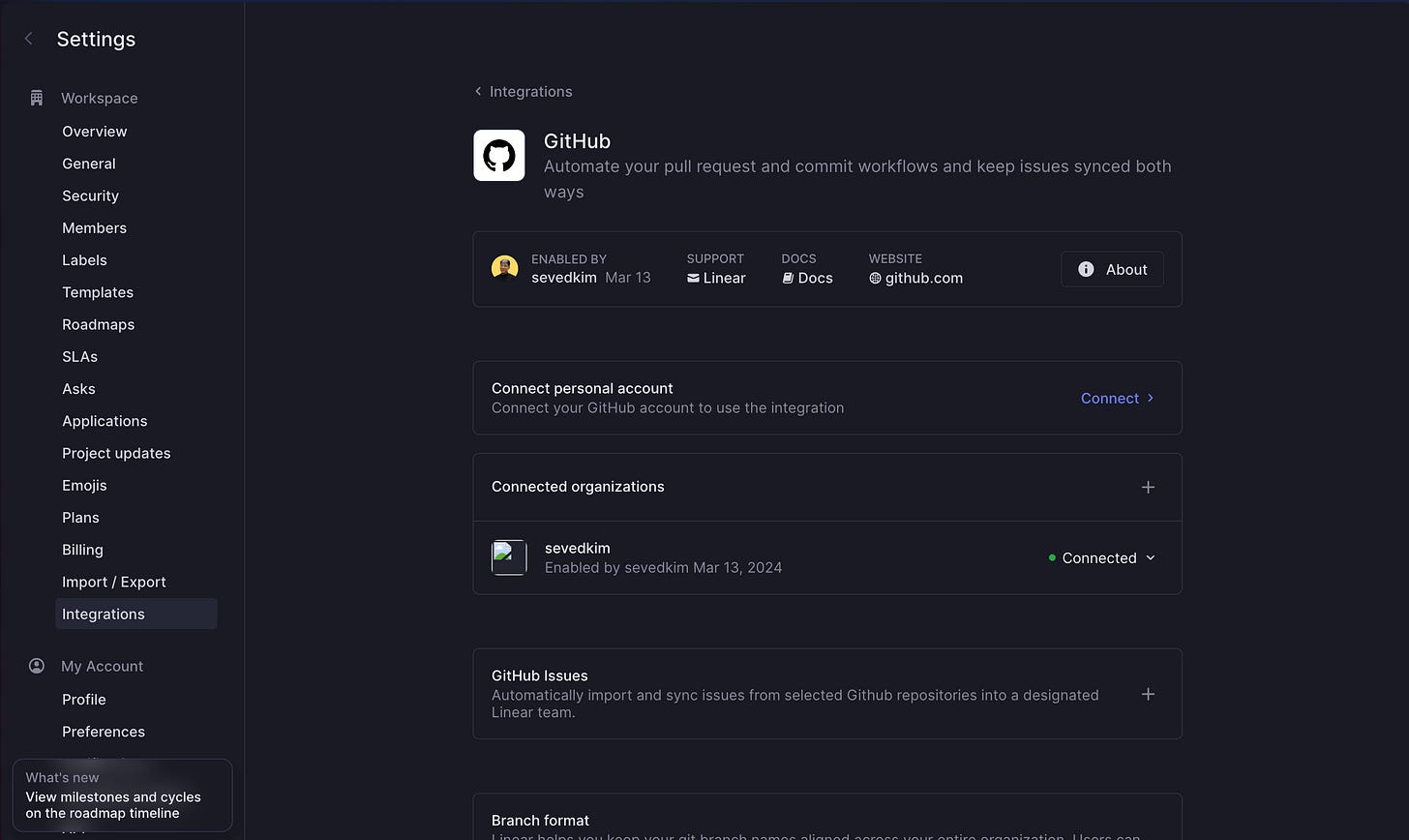
Task: Click the Workspace section heading
Action: 99,98
